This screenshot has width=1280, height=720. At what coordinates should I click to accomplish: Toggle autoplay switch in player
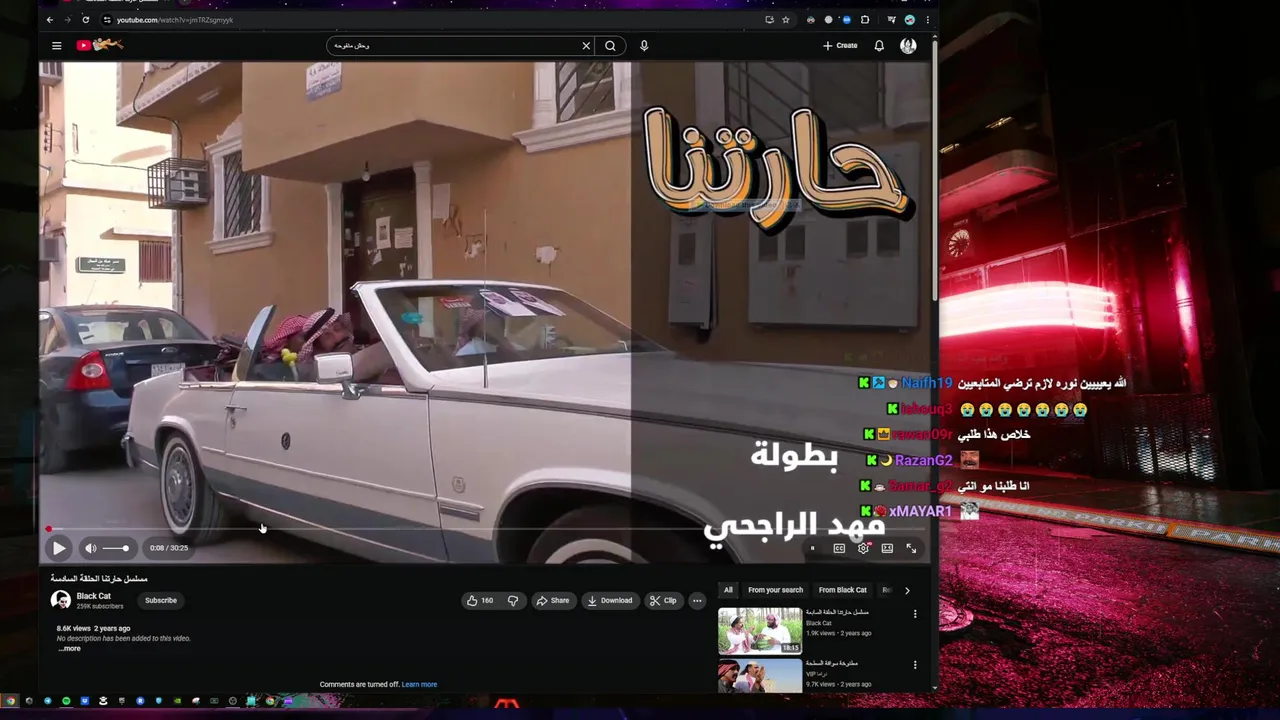pos(813,548)
